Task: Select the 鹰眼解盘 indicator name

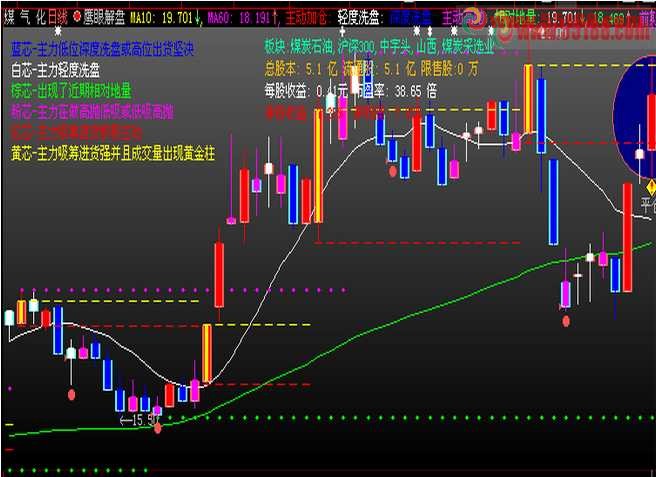Action: coord(104,18)
